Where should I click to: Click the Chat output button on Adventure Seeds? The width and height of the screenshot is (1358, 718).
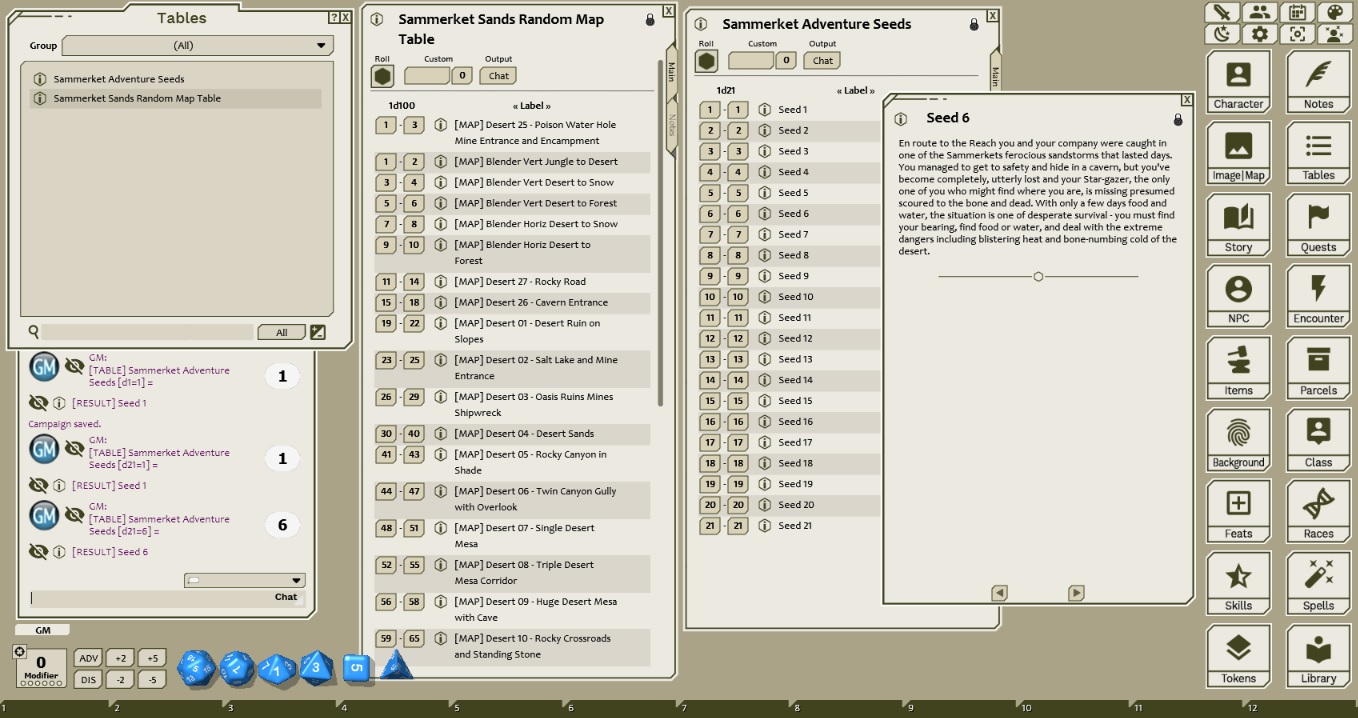coord(821,60)
